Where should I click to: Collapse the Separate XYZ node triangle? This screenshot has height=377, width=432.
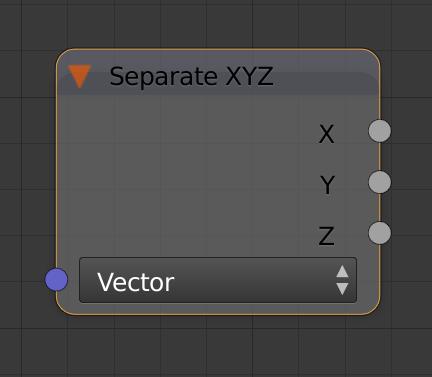79,76
